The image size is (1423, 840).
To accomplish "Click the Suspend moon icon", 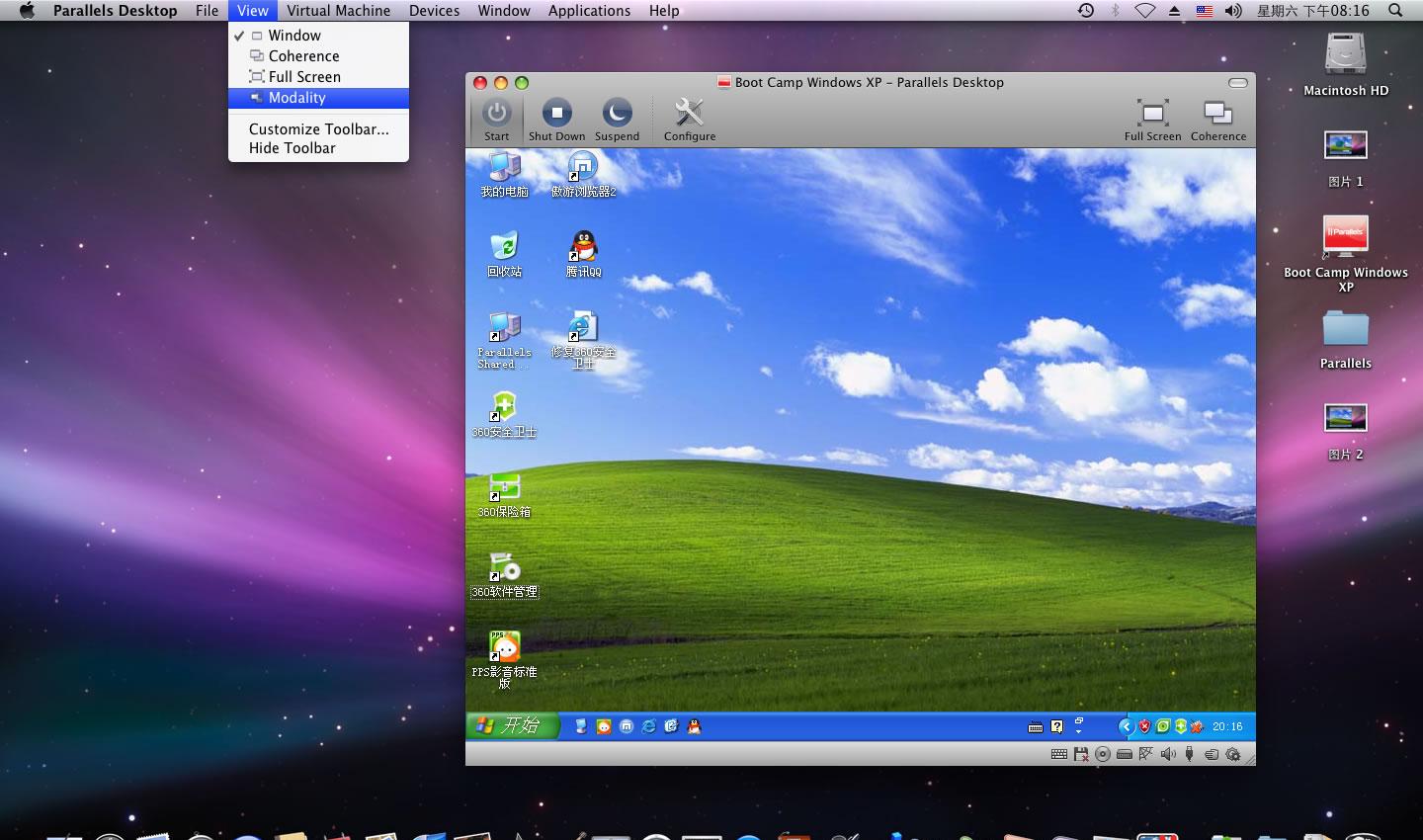I will click(x=617, y=120).
